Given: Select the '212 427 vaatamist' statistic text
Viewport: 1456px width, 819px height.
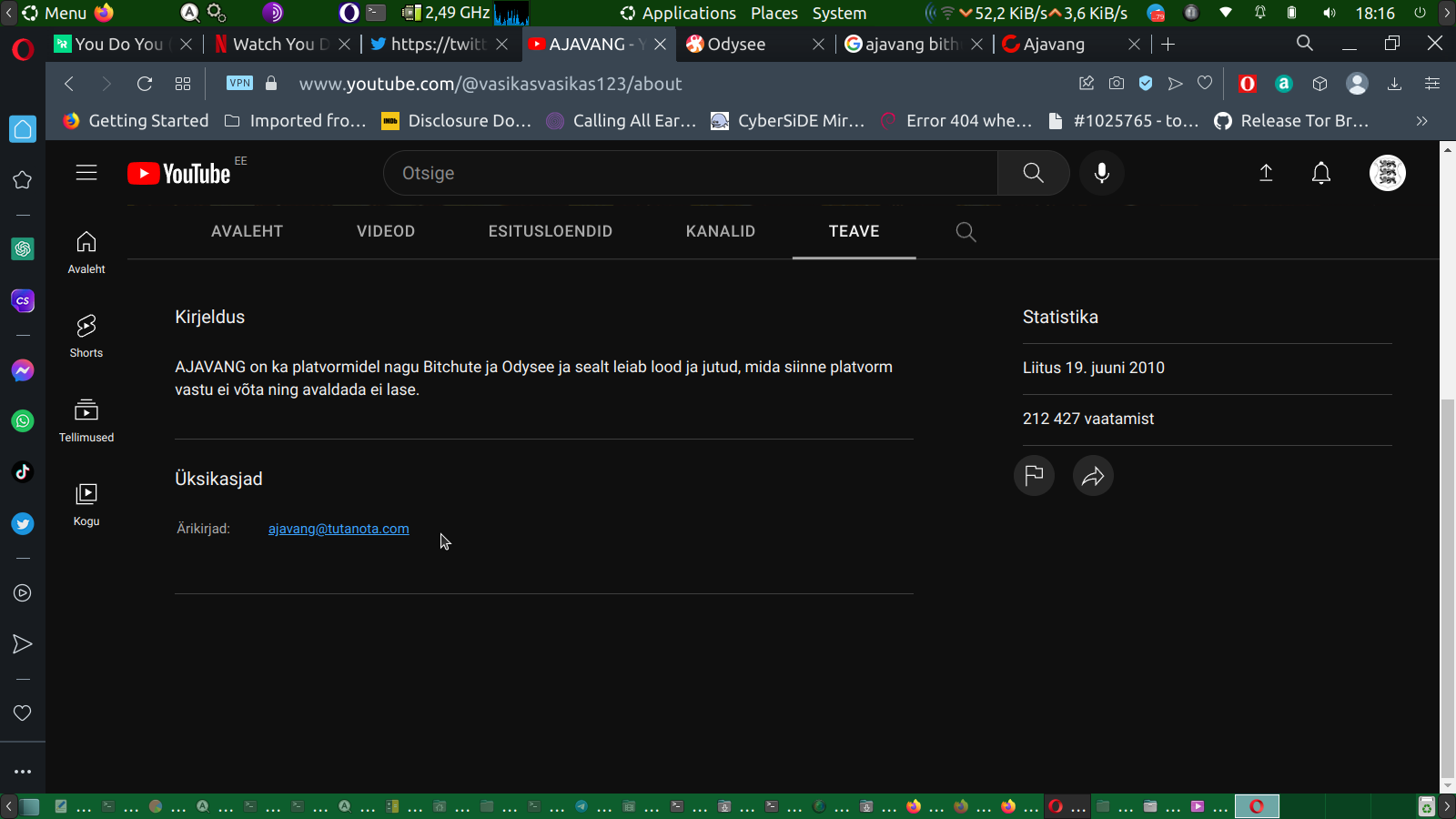Looking at the screenshot, I should coord(1088,419).
